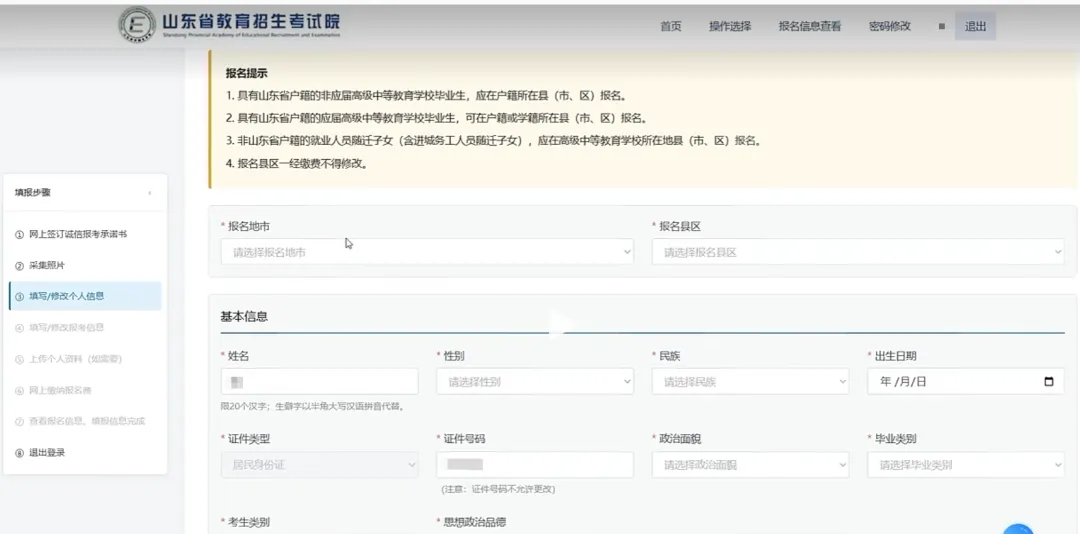Screen dimensions: 1080x534
Task: Click the 退出 button in header
Action: pyautogui.click(x=975, y=27)
